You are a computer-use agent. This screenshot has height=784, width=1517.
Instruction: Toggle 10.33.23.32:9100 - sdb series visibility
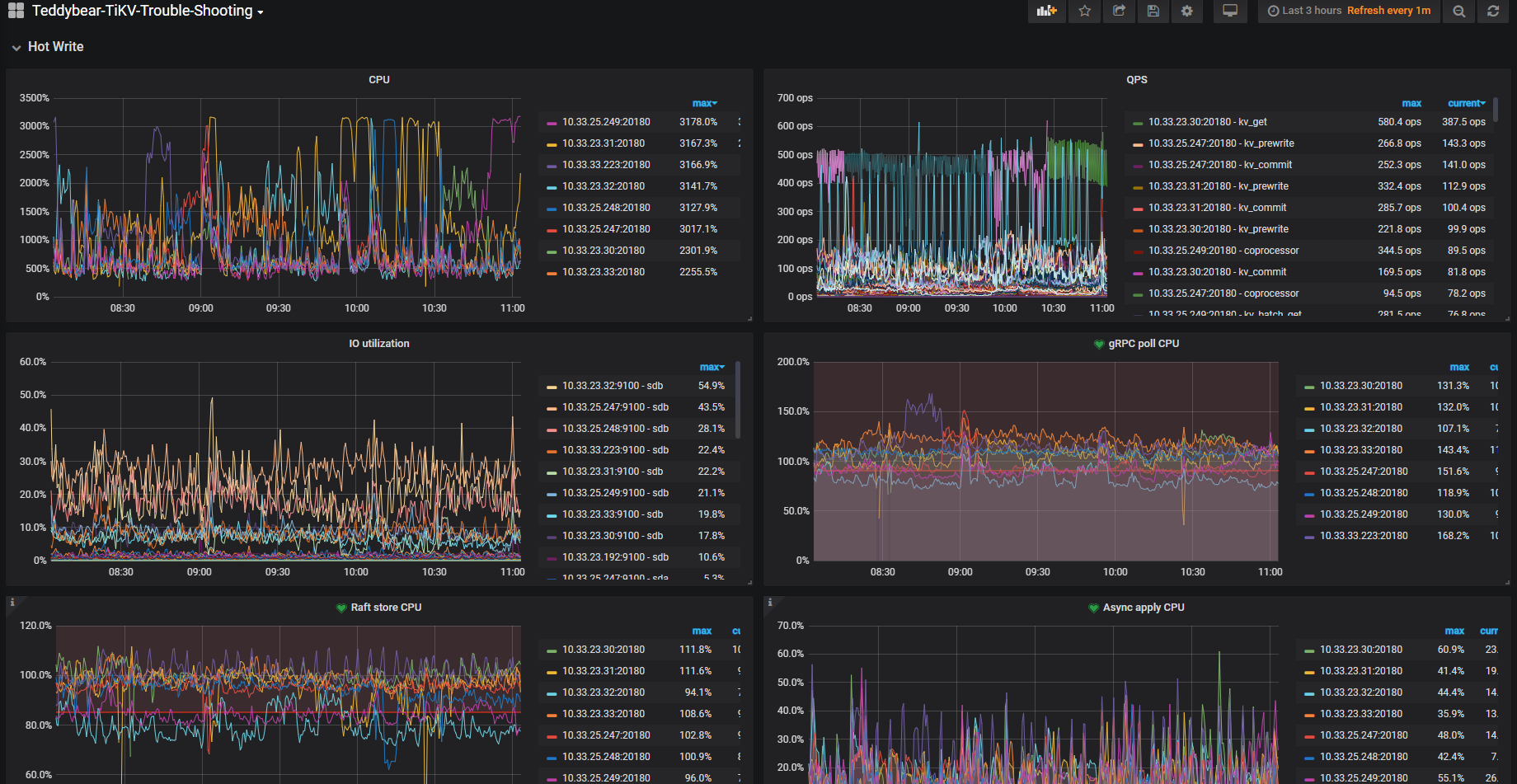pos(612,386)
